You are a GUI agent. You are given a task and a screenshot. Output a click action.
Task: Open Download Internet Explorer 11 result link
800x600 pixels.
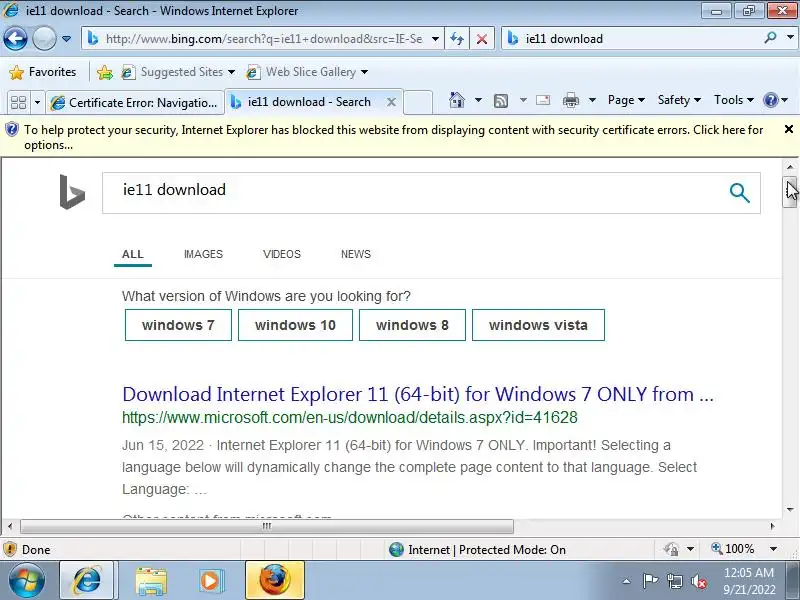(x=418, y=394)
